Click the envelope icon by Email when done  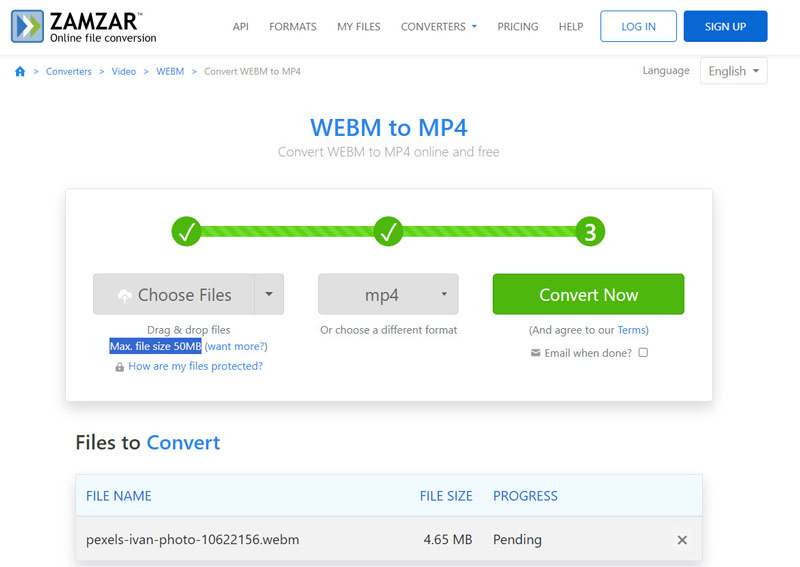(535, 353)
